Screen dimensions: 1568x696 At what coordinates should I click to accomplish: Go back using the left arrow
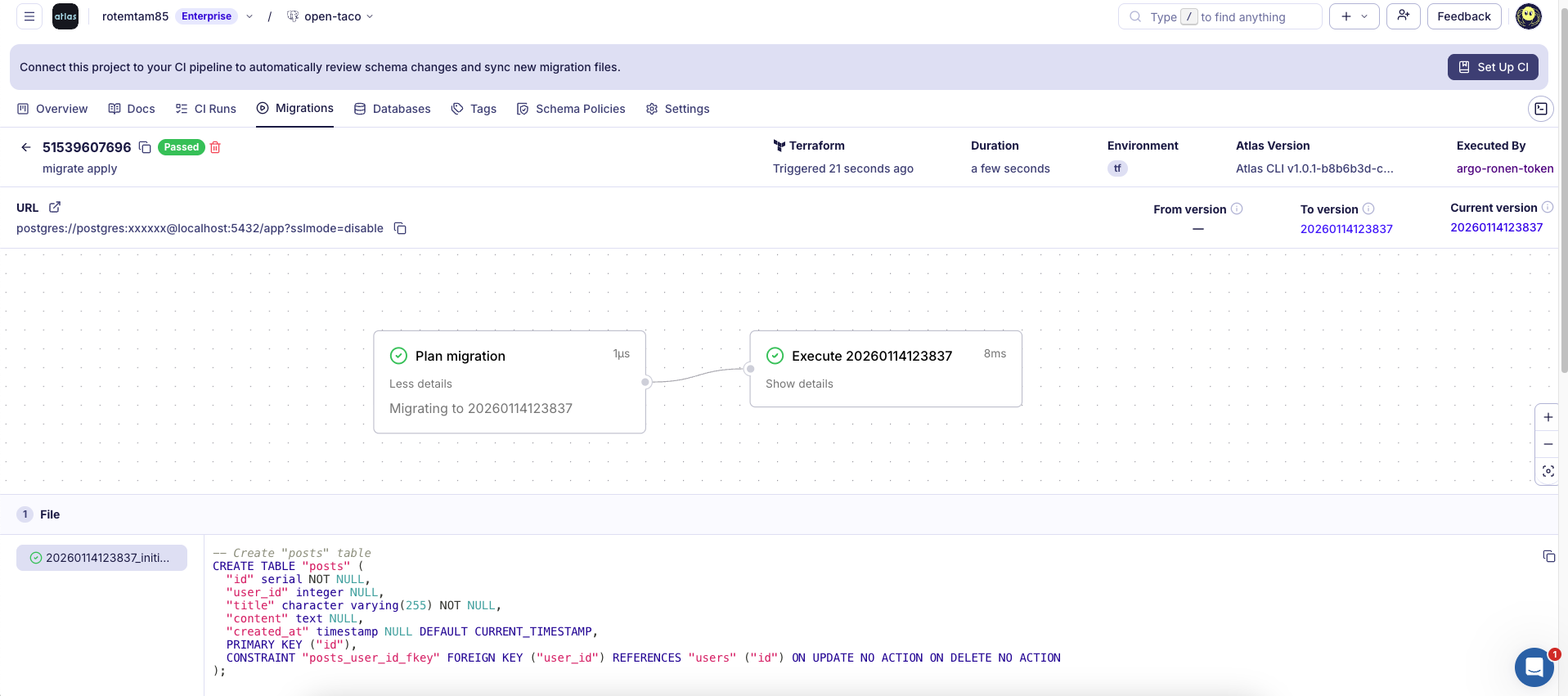coord(26,147)
